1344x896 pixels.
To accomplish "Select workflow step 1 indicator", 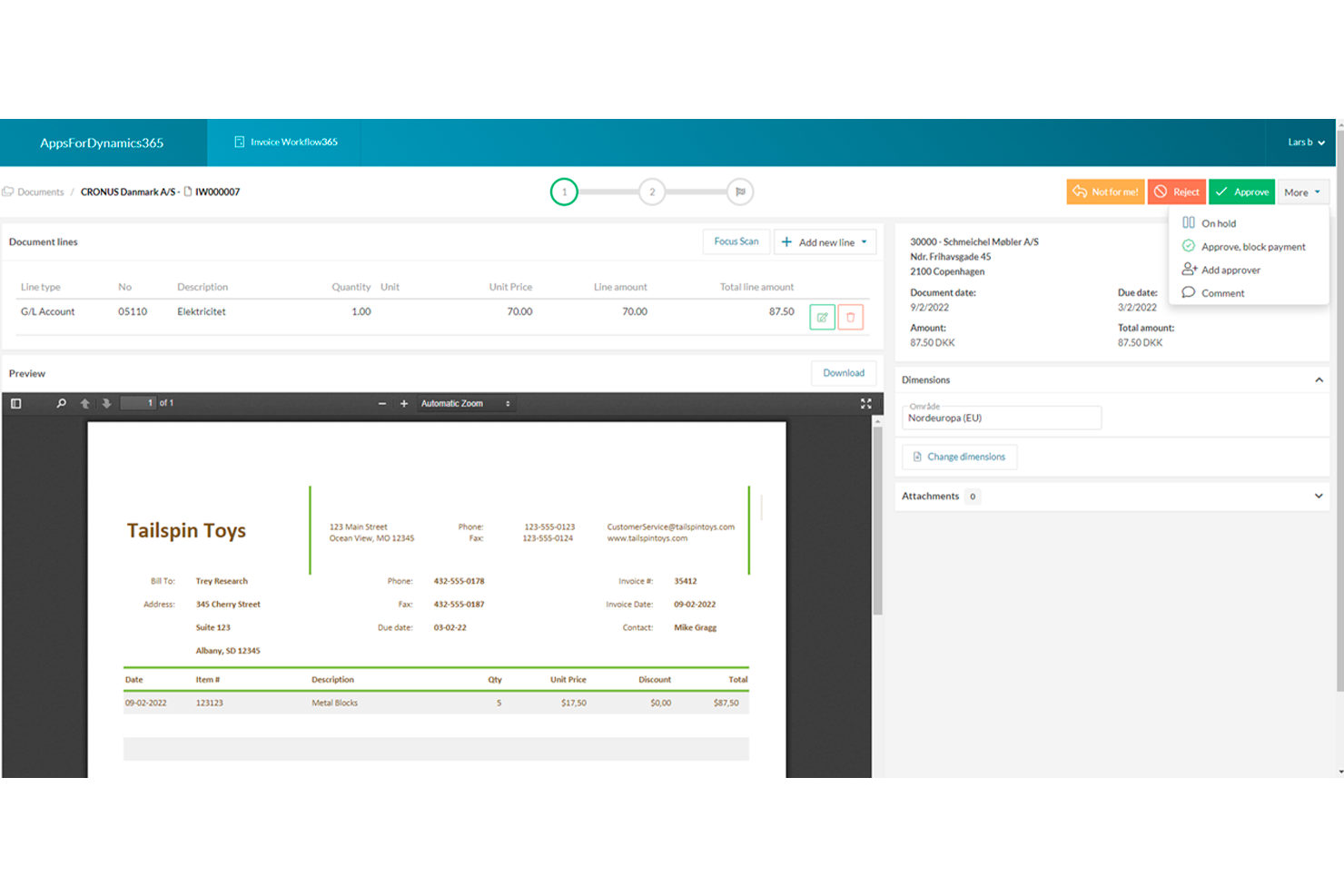I will 564,192.
